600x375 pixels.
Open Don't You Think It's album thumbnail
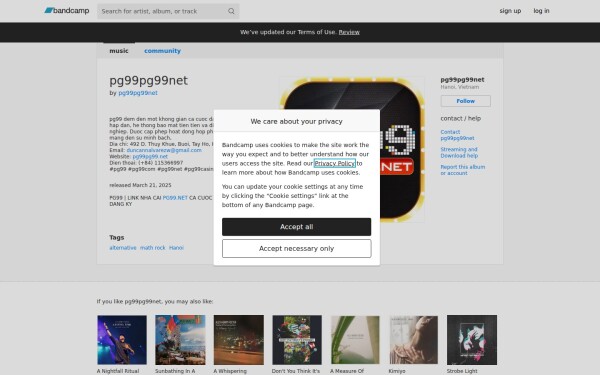click(297, 340)
